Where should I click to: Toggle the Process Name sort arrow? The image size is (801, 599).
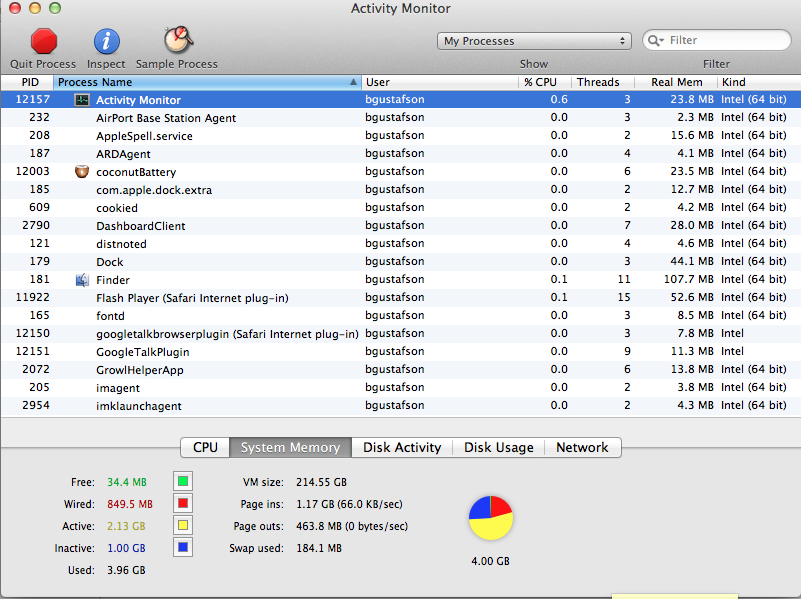[353, 82]
